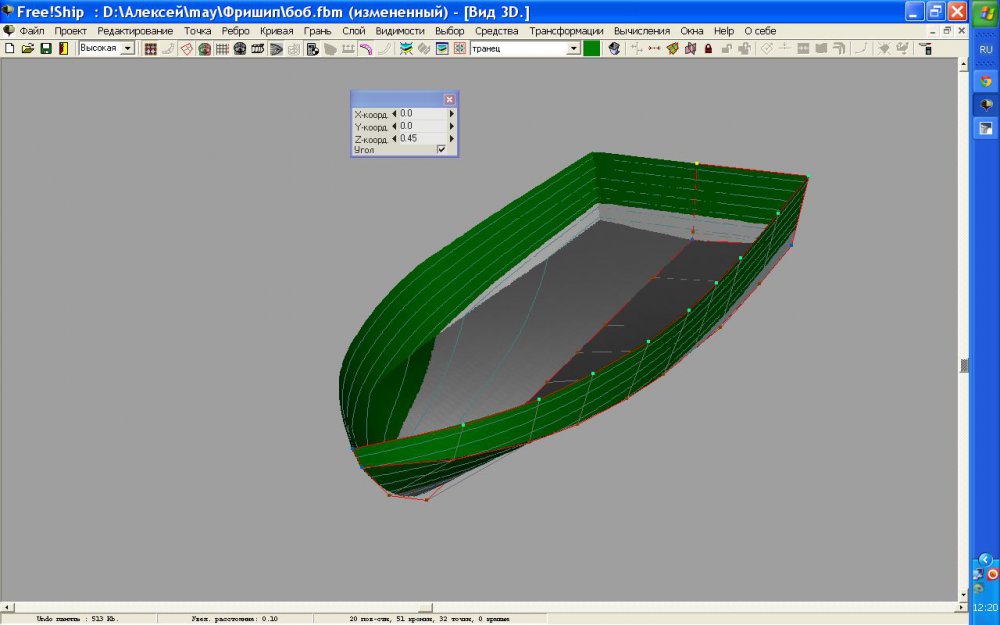Click the Chrome icon in the side taskbar
The width and height of the screenshot is (1000, 625).
point(985,81)
